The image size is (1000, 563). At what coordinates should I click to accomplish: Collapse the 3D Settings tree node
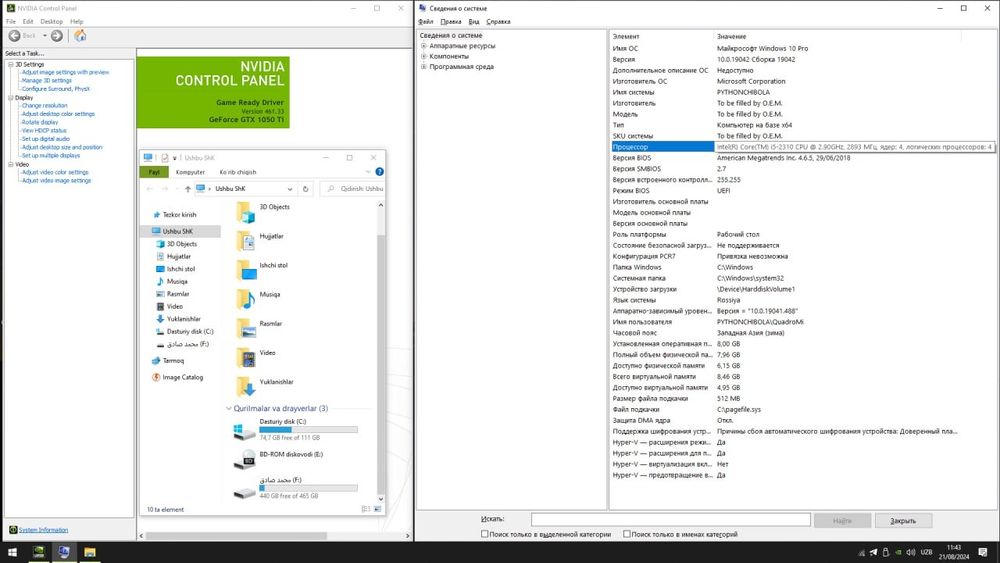click(x=11, y=64)
